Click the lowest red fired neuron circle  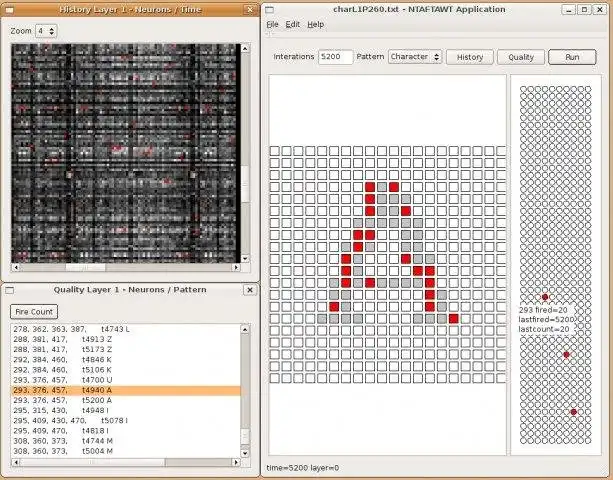click(574, 412)
